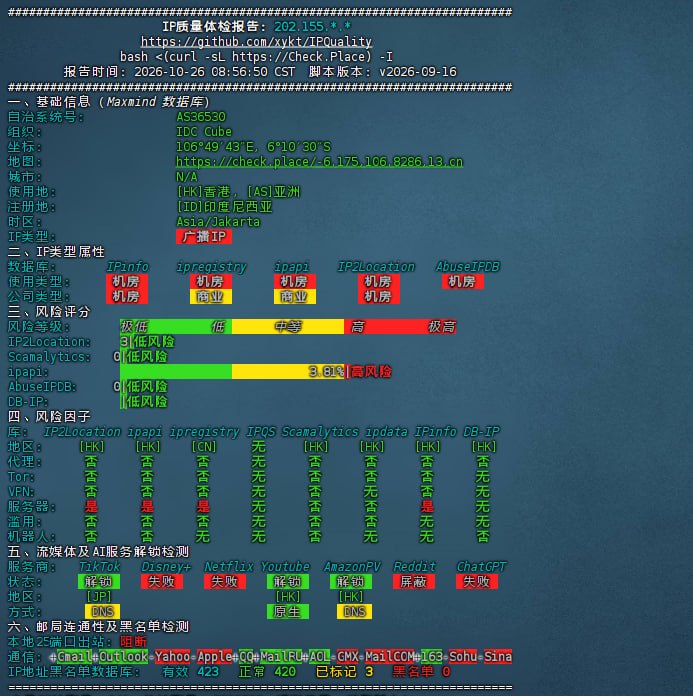Click the green Gmail mail provider

pos(75,656)
